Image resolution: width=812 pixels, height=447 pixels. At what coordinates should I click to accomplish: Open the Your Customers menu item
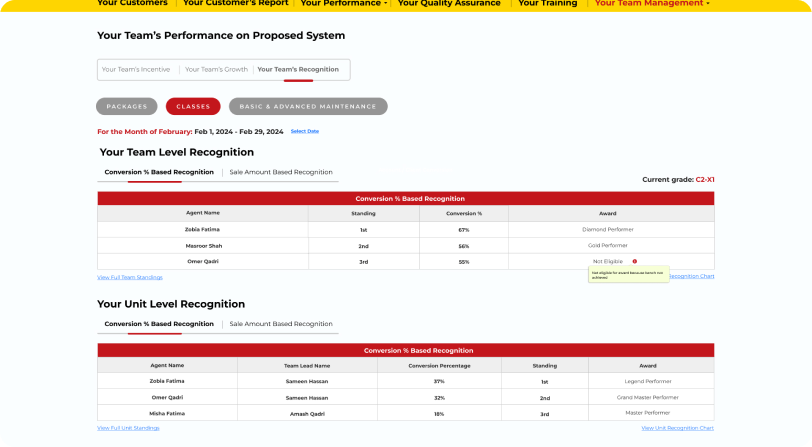click(132, 4)
